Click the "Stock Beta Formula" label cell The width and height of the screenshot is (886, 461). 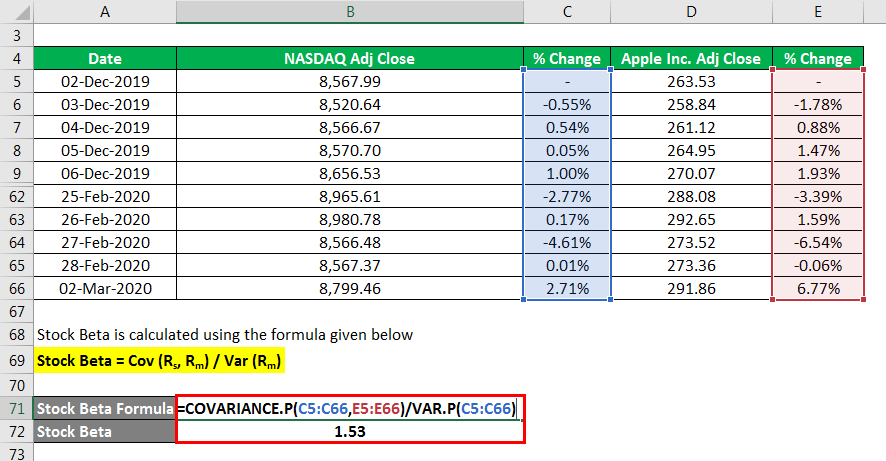[x=104, y=408]
